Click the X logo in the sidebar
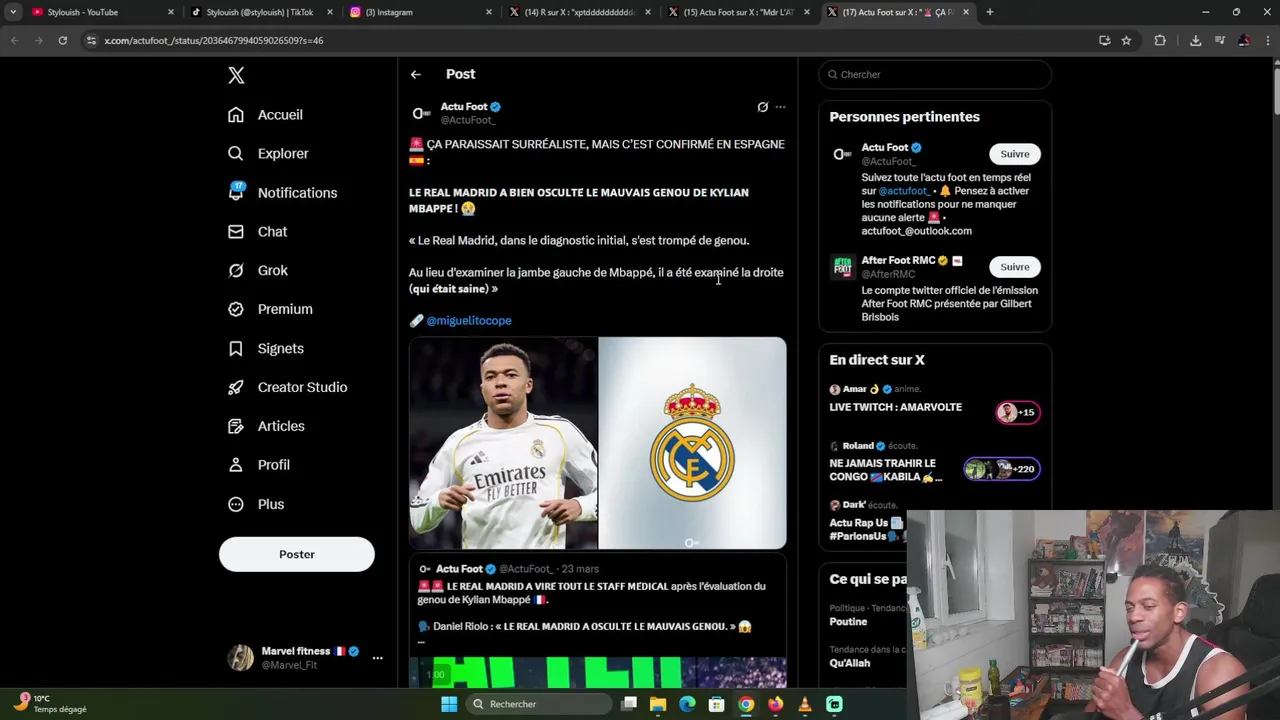 point(236,75)
